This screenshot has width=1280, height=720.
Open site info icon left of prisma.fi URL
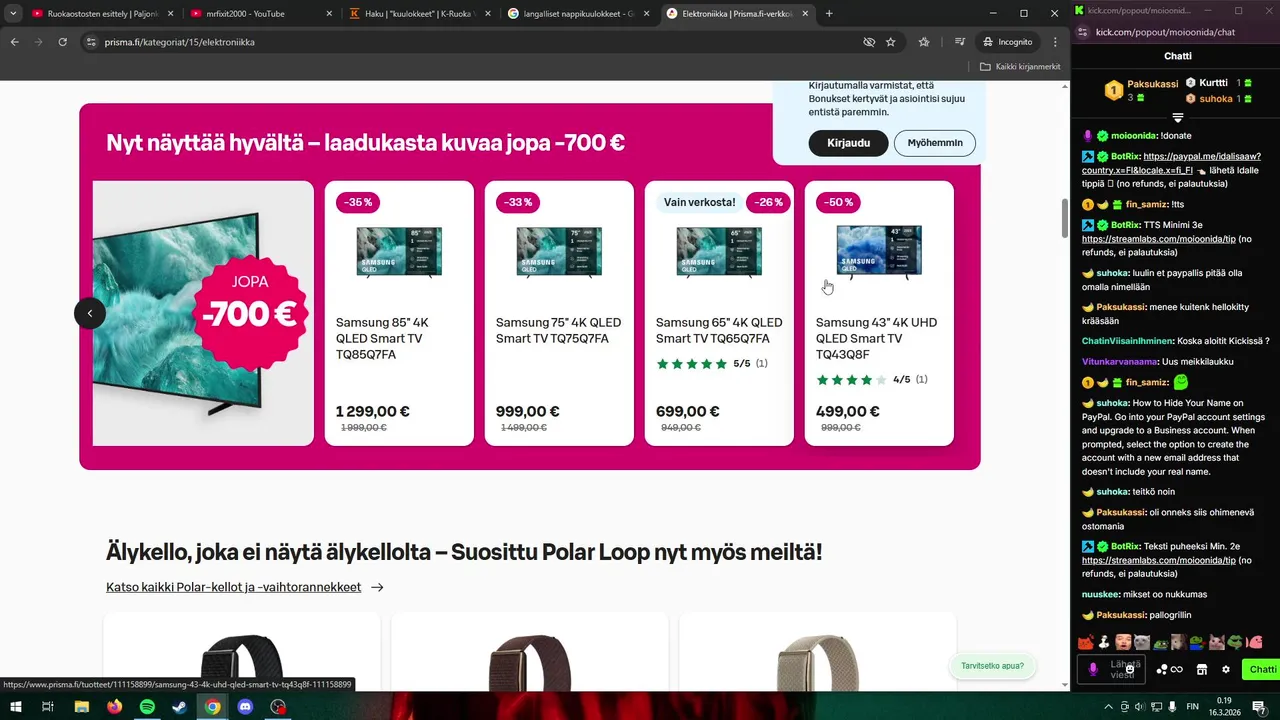pyautogui.click(x=91, y=42)
